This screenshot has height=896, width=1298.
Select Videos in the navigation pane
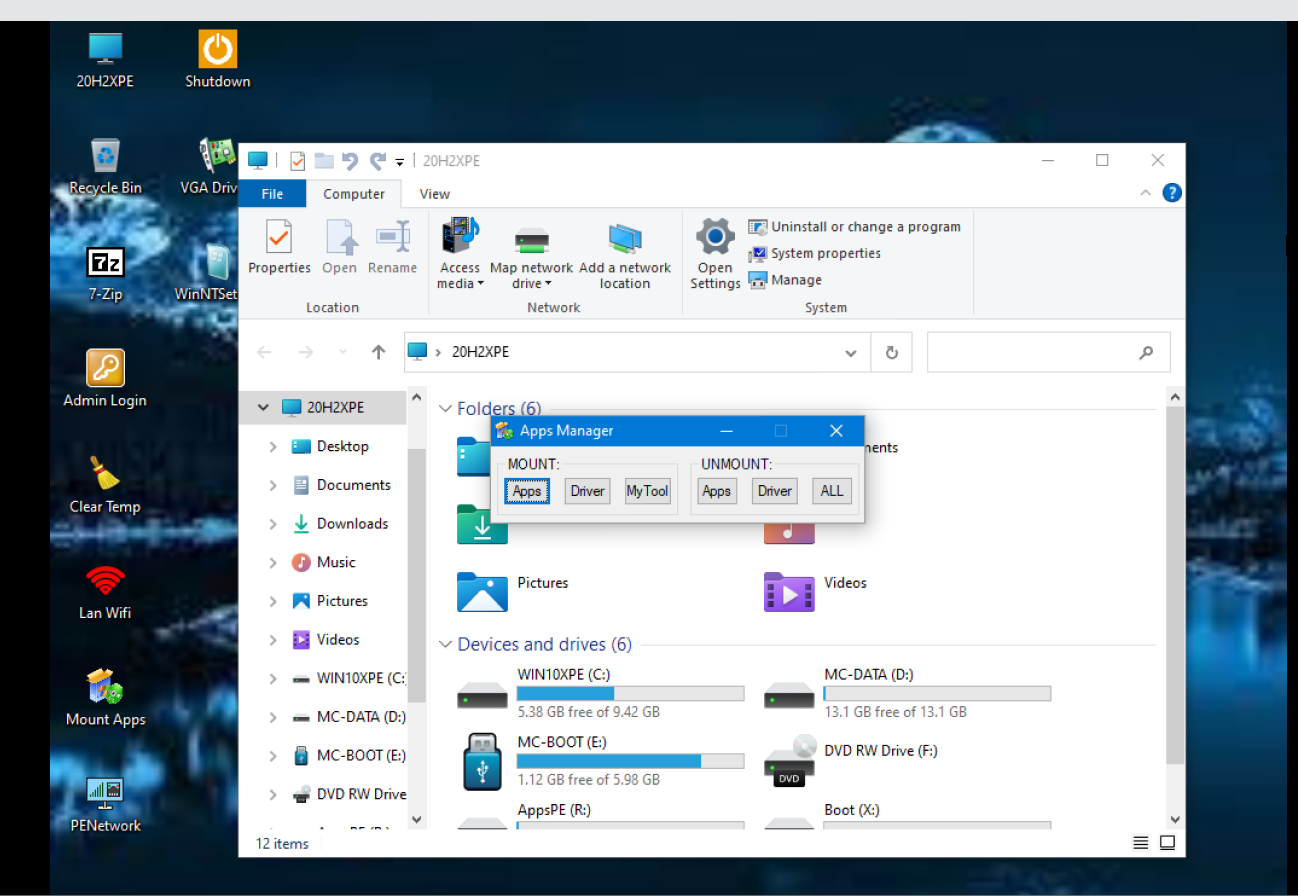point(338,640)
